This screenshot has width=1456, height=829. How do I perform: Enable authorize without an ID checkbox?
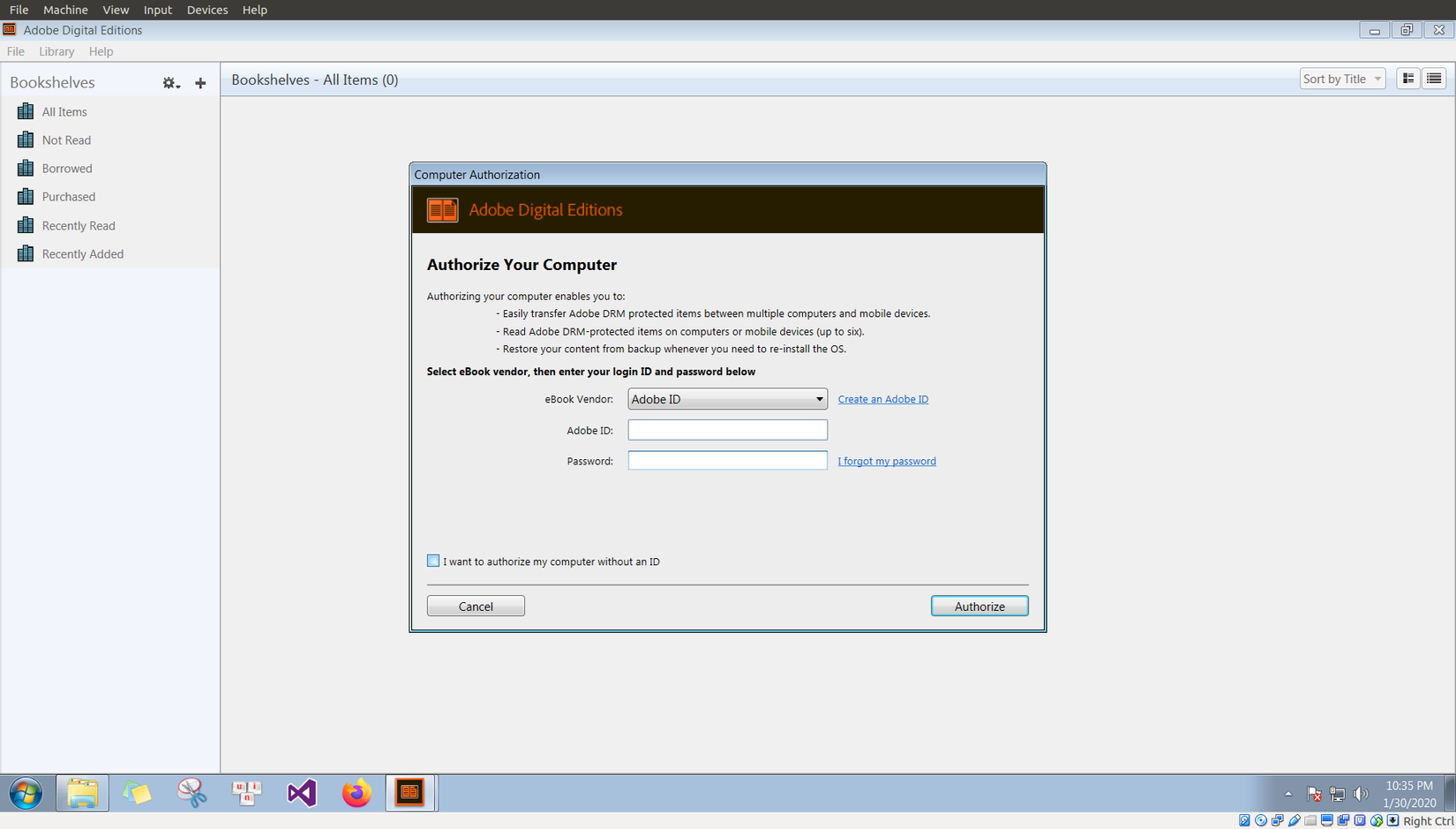click(433, 561)
